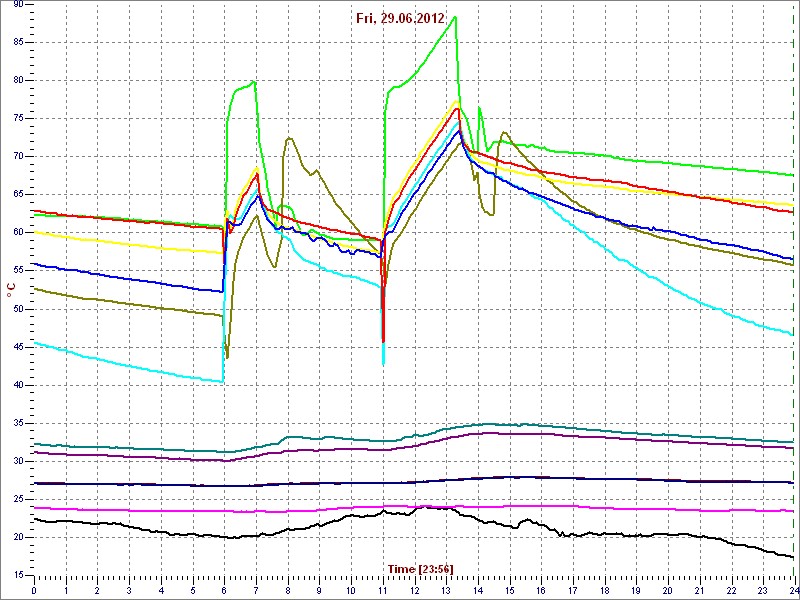800x600 pixels.
Task: Click hour 21 on the time axis
Action: [700, 590]
